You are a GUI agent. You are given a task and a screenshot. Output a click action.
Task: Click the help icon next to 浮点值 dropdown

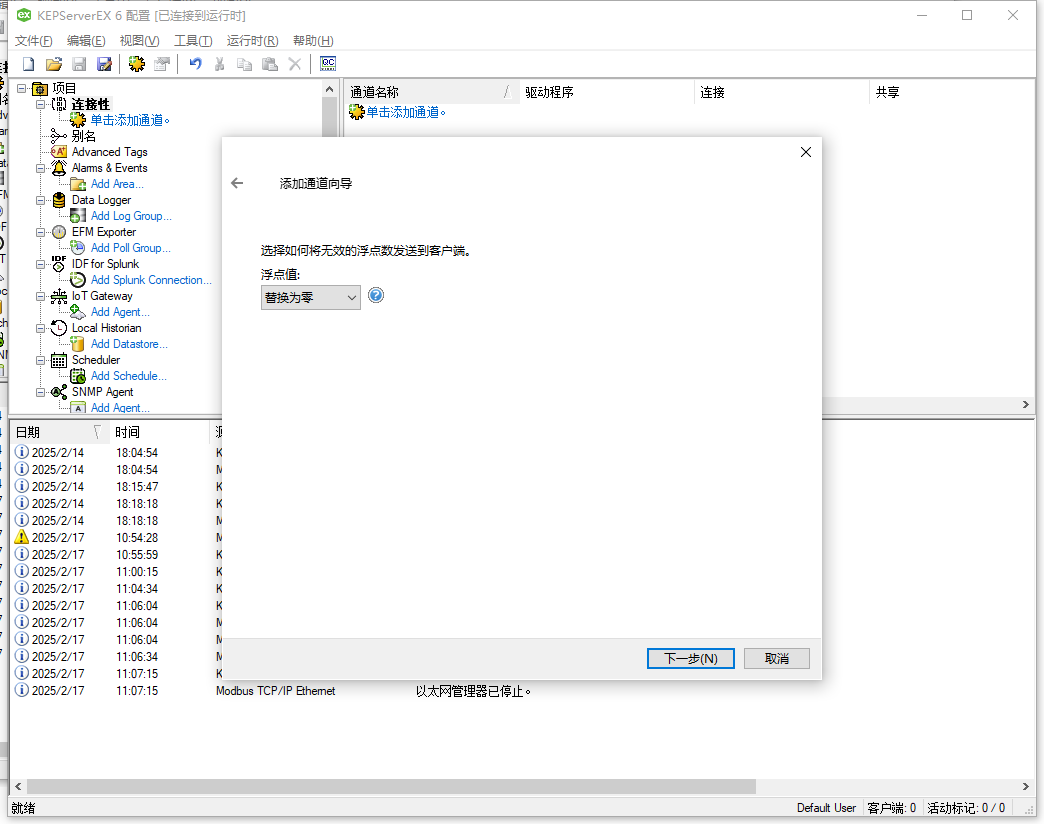pos(376,296)
